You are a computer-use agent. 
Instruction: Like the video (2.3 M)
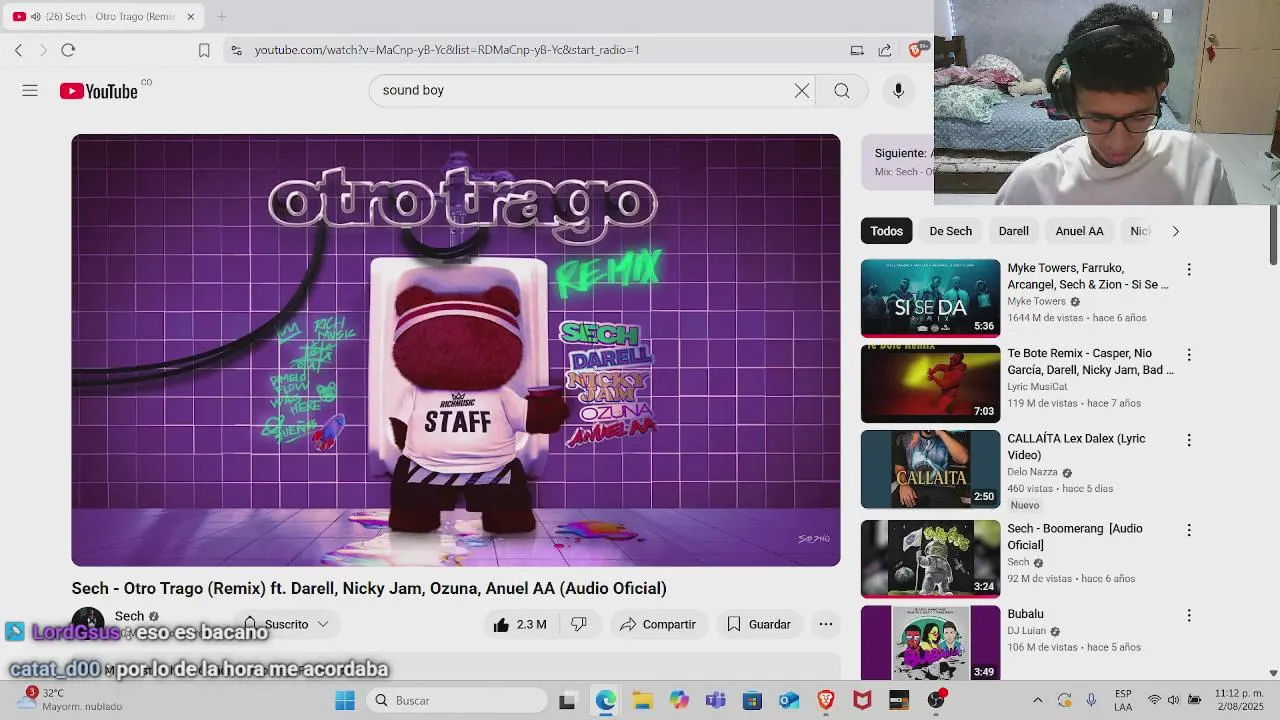520,624
